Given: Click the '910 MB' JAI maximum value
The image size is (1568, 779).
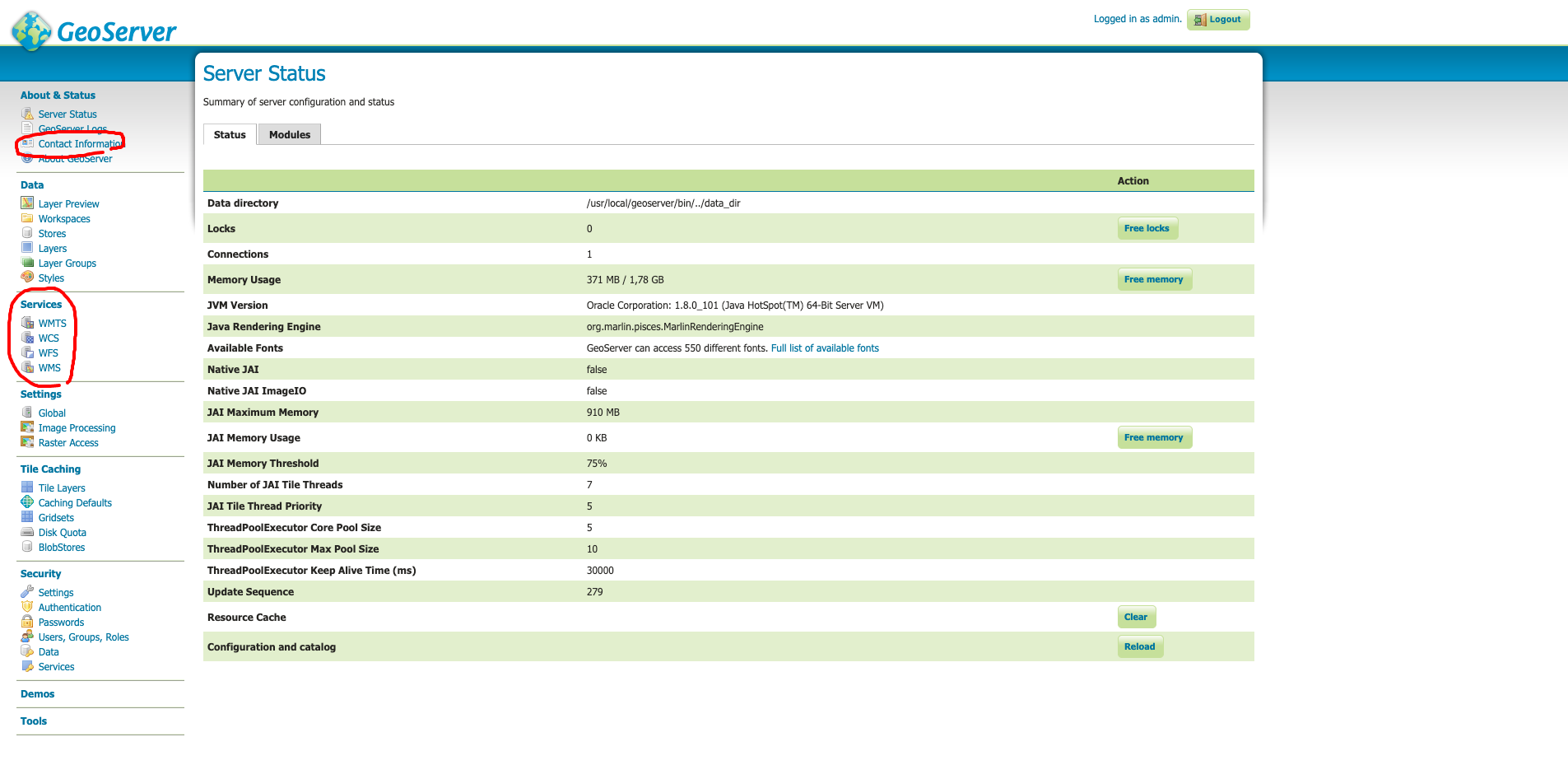Looking at the screenshot, I should coord(603,413).
